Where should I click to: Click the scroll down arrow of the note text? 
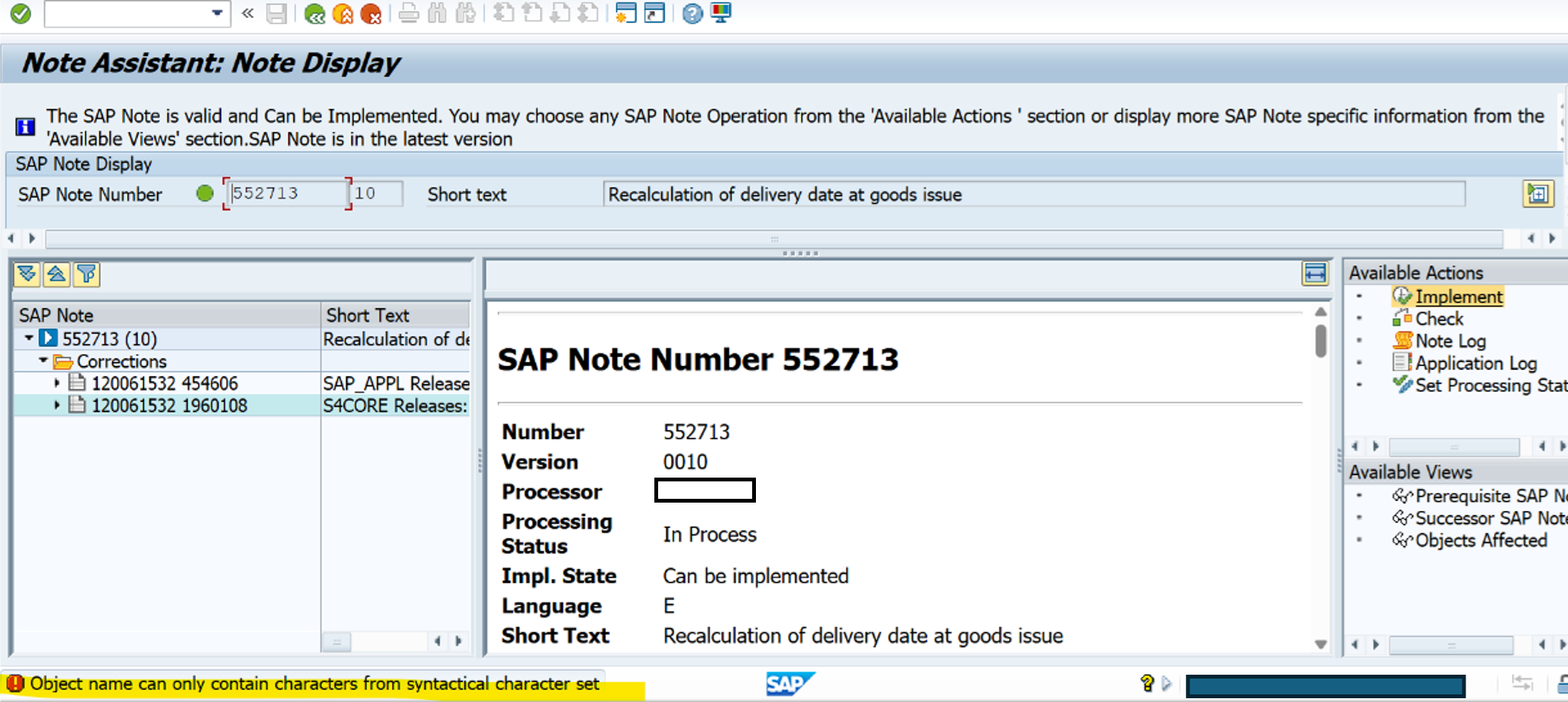(x=1321, y=644)
